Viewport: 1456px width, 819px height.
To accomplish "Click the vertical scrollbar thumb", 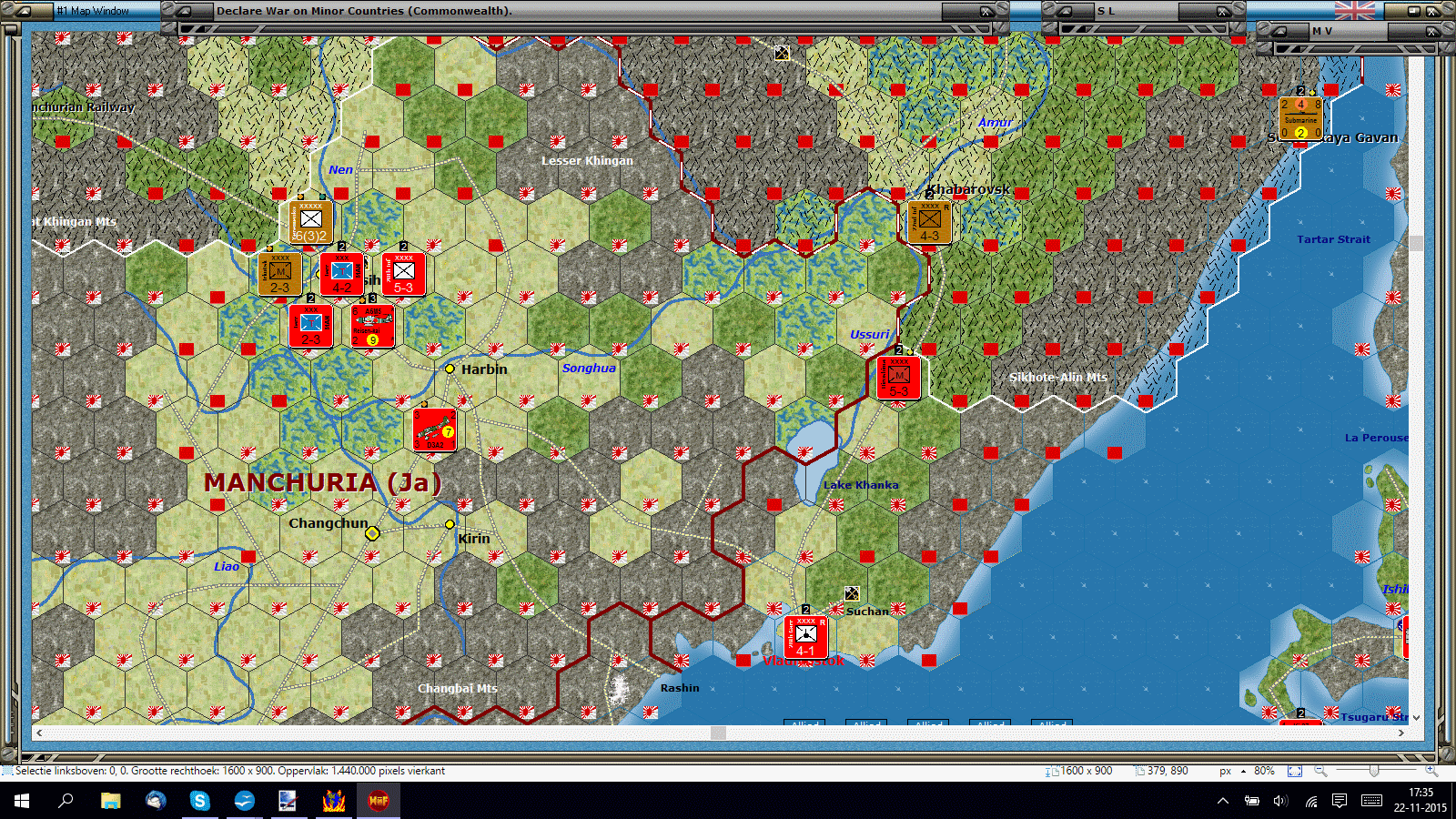I will 1416,243.
